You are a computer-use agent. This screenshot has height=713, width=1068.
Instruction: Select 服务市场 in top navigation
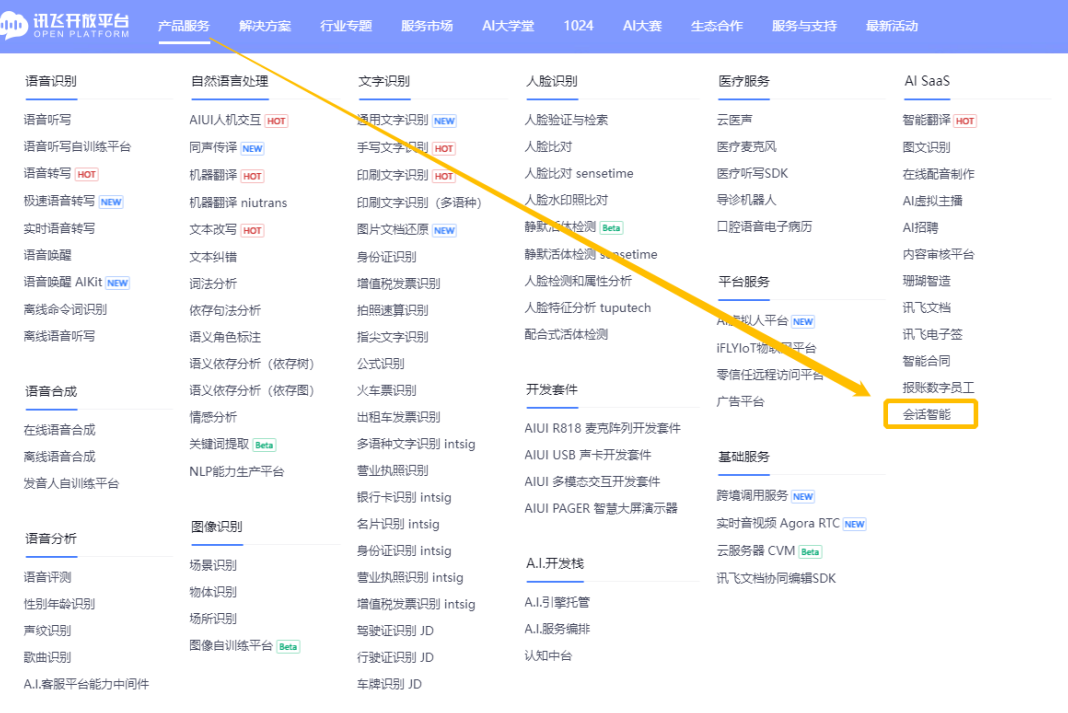point(427,26)
